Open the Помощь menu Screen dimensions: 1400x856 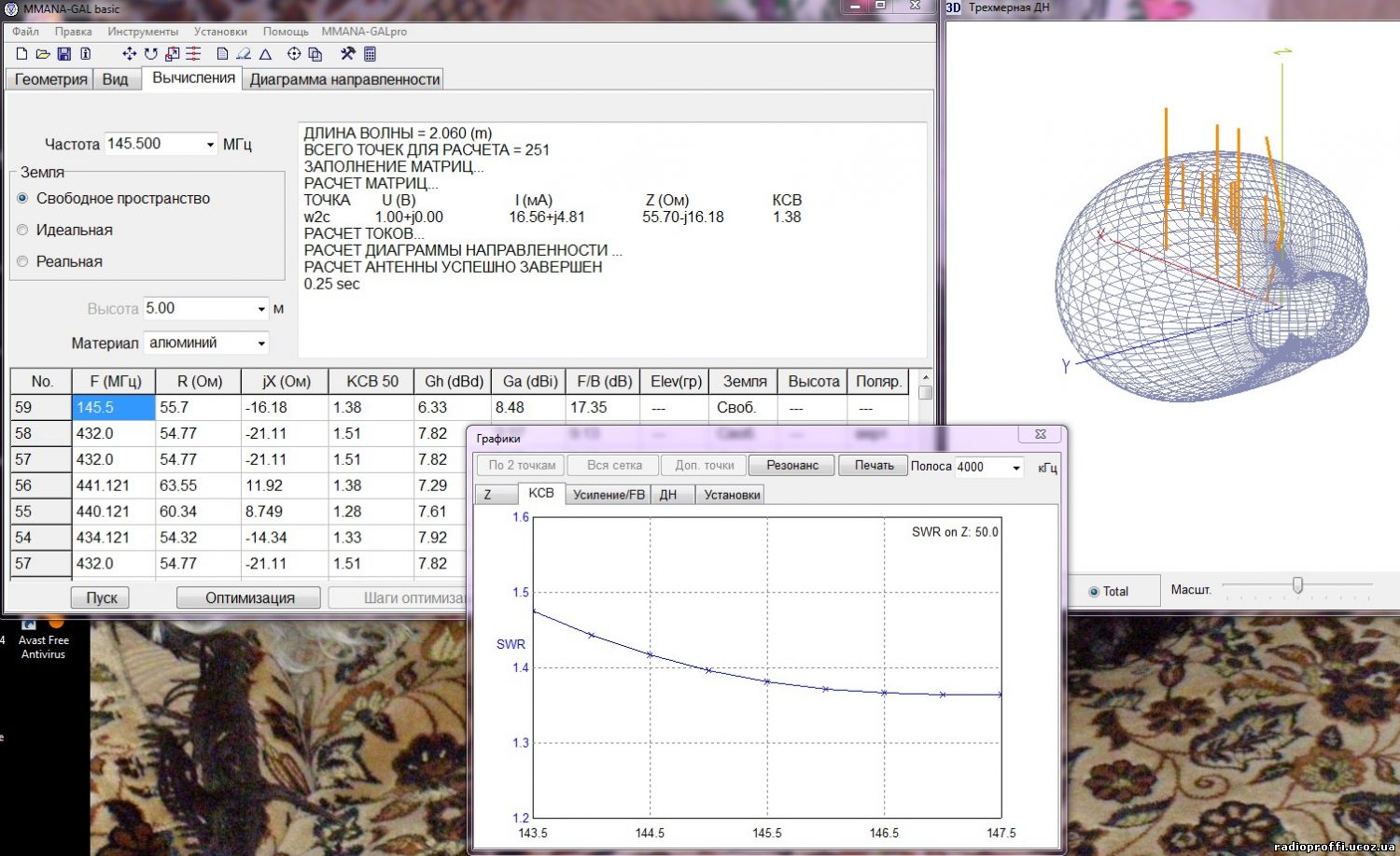click(x=286, y=32)
